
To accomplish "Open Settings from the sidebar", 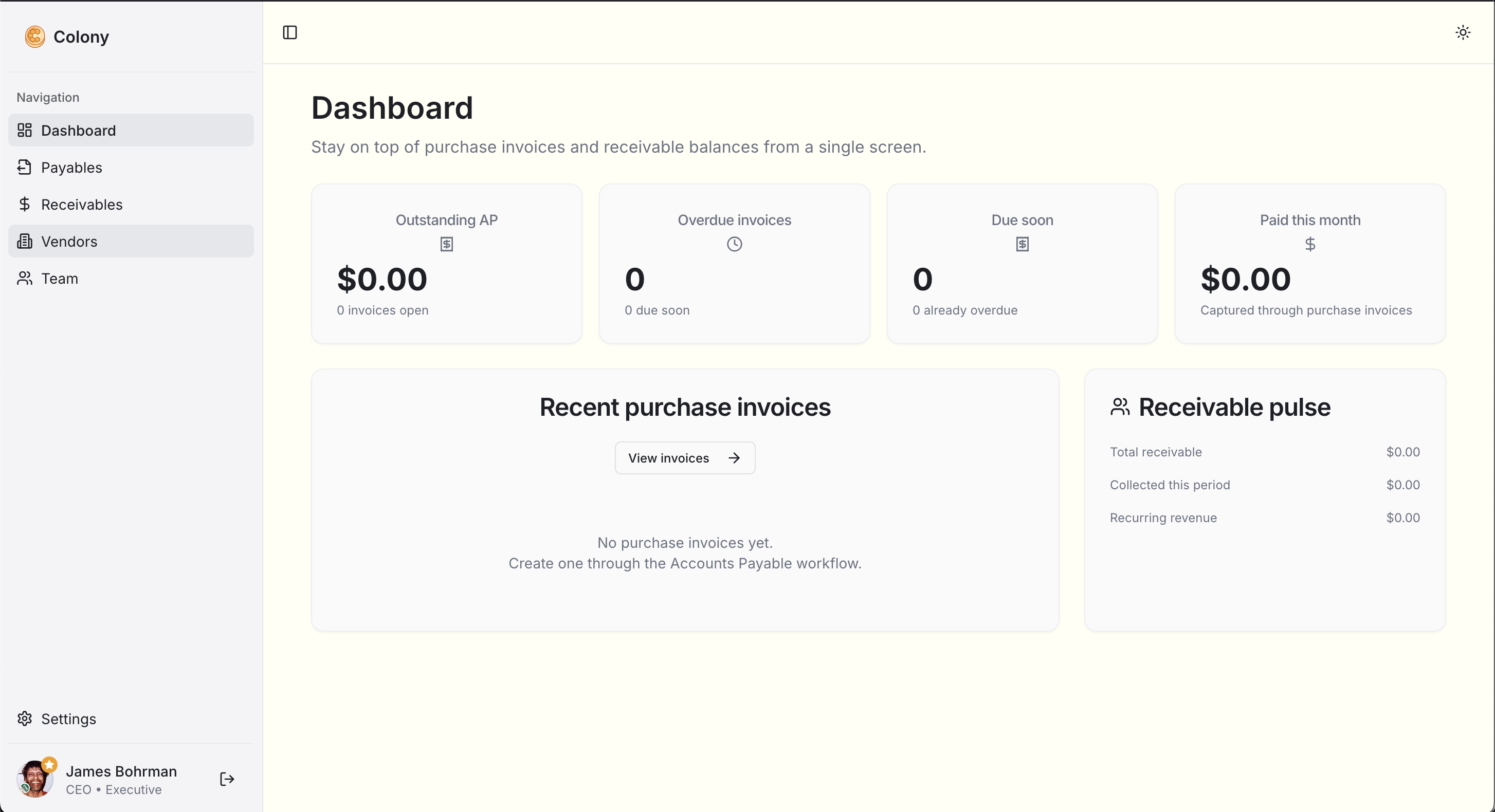I will coord(68,718).
